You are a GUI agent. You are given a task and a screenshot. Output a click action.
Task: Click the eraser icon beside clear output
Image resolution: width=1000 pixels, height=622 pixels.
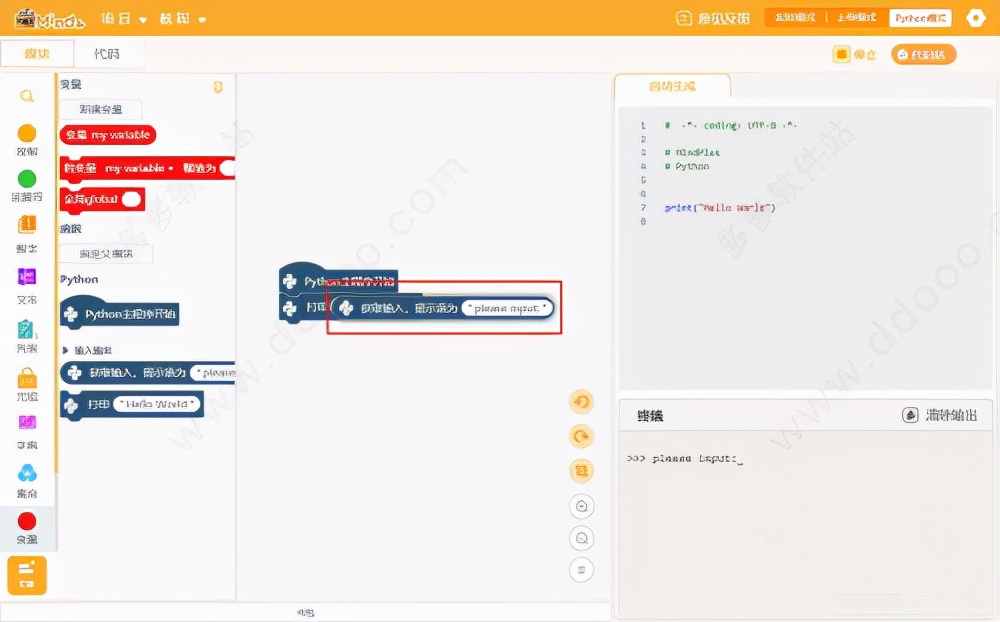pos(910,415)
